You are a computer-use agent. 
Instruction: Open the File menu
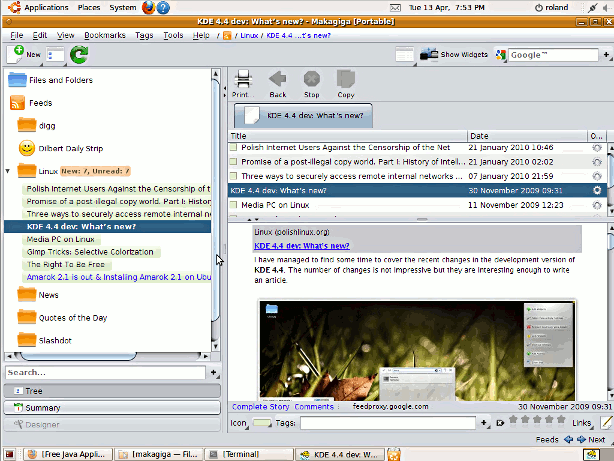coord(16,35)
